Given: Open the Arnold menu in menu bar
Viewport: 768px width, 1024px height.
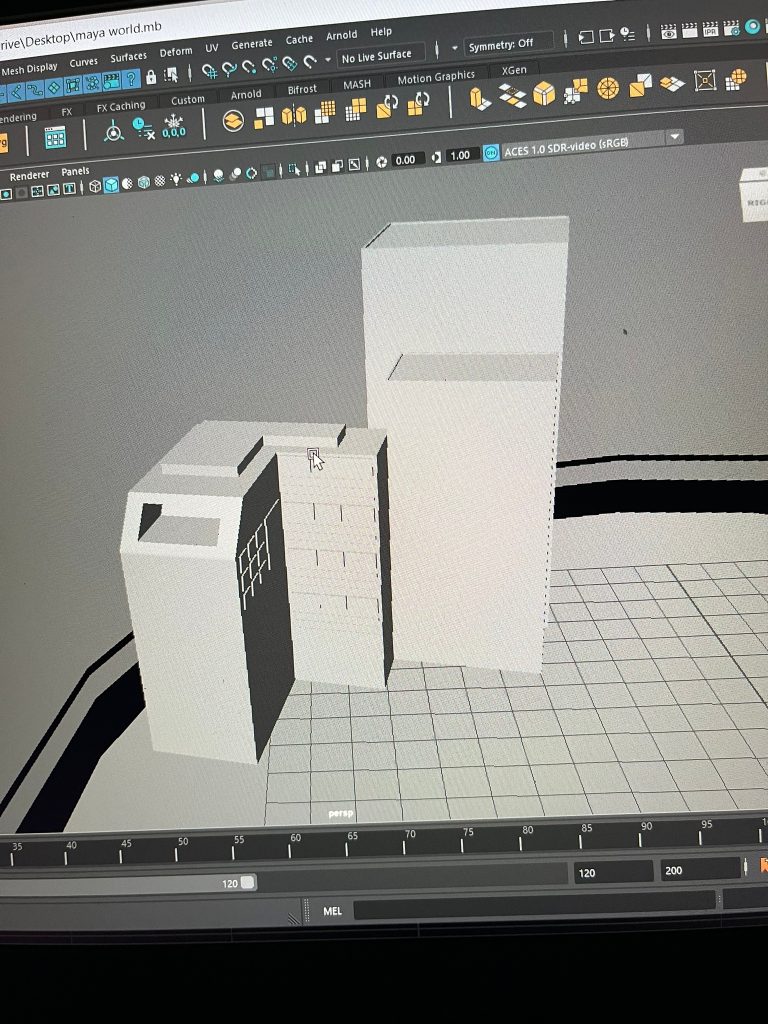Looking at the screenshot, I should tap(342, 35).
